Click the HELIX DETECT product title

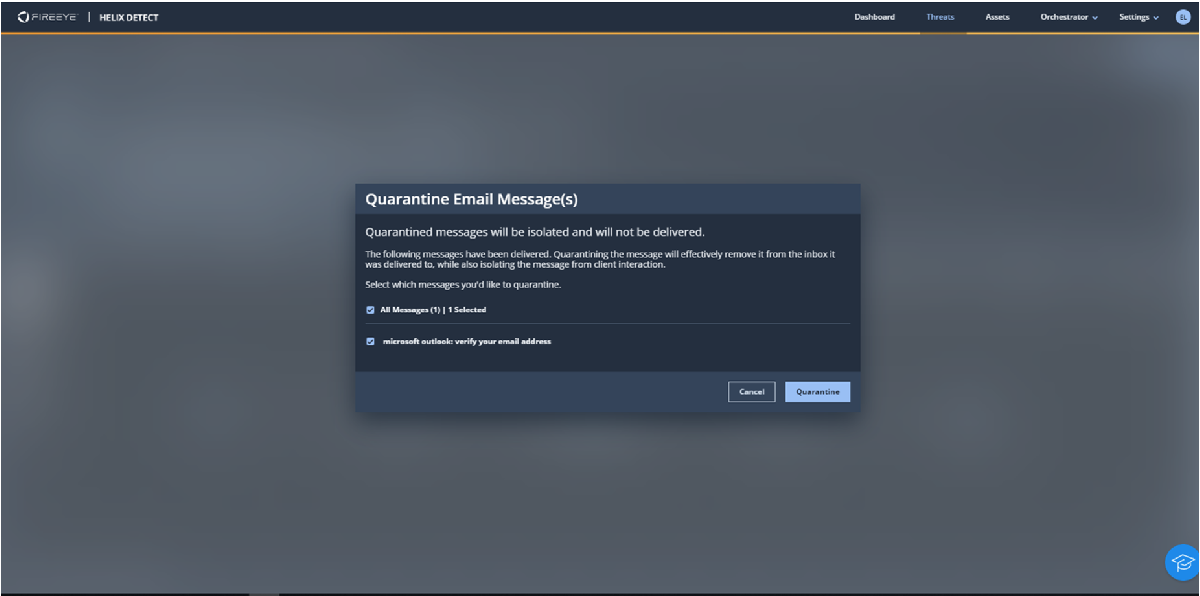(x=129, y=17)
